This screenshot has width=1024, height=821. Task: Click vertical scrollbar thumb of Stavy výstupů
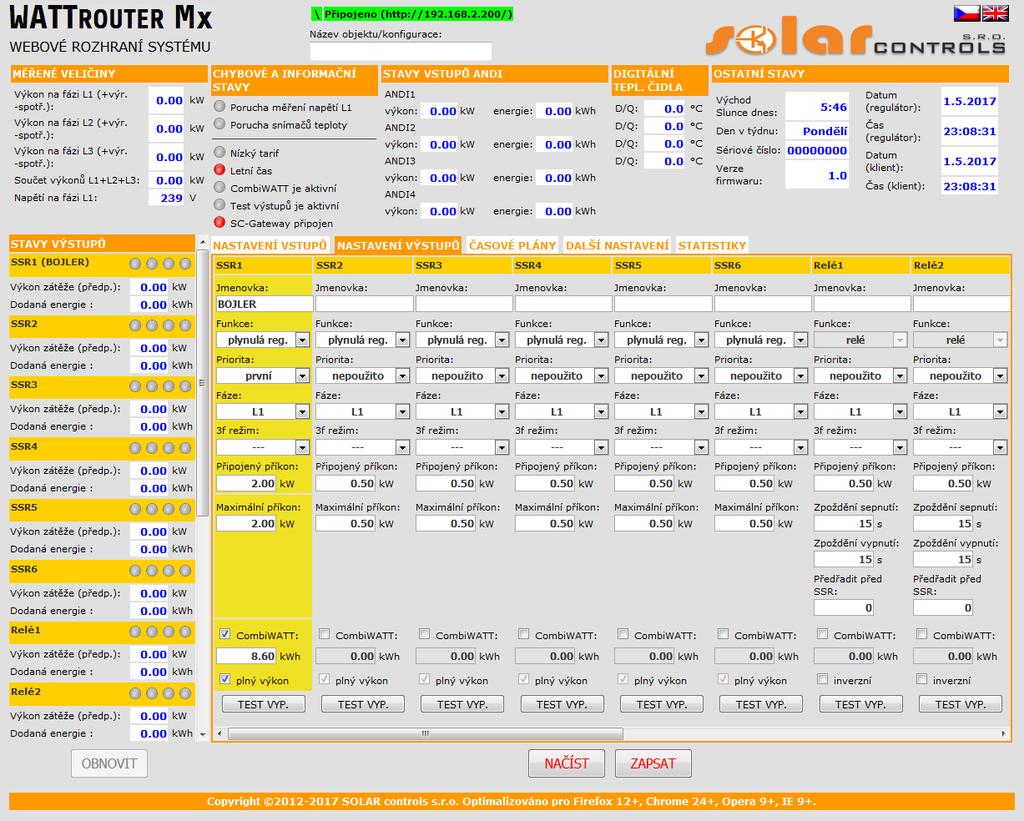(202, 382)
